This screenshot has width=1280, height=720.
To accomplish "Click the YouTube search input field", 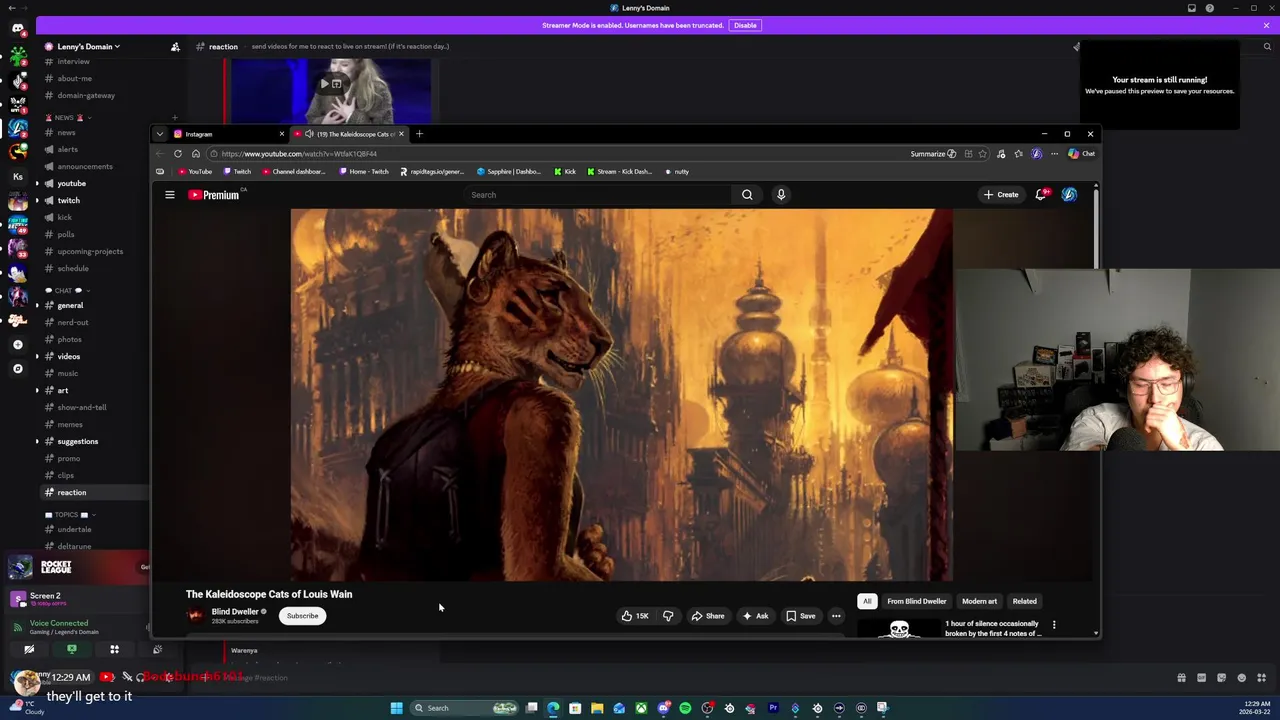I will pyautogui.click(x=598, y=195).
